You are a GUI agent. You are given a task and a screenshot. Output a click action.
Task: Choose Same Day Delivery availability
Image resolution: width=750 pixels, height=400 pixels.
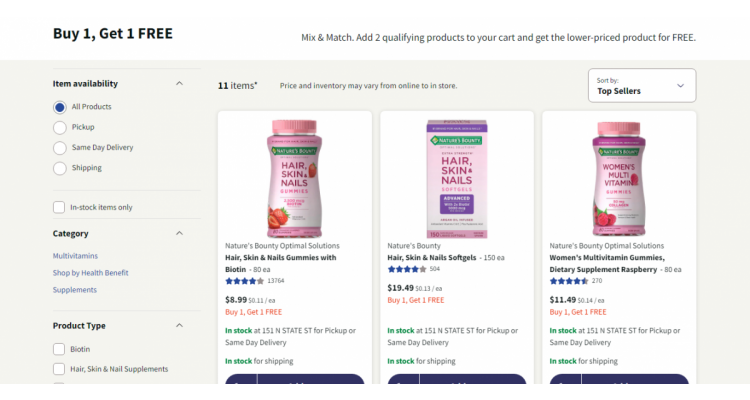tap(60, 148)
